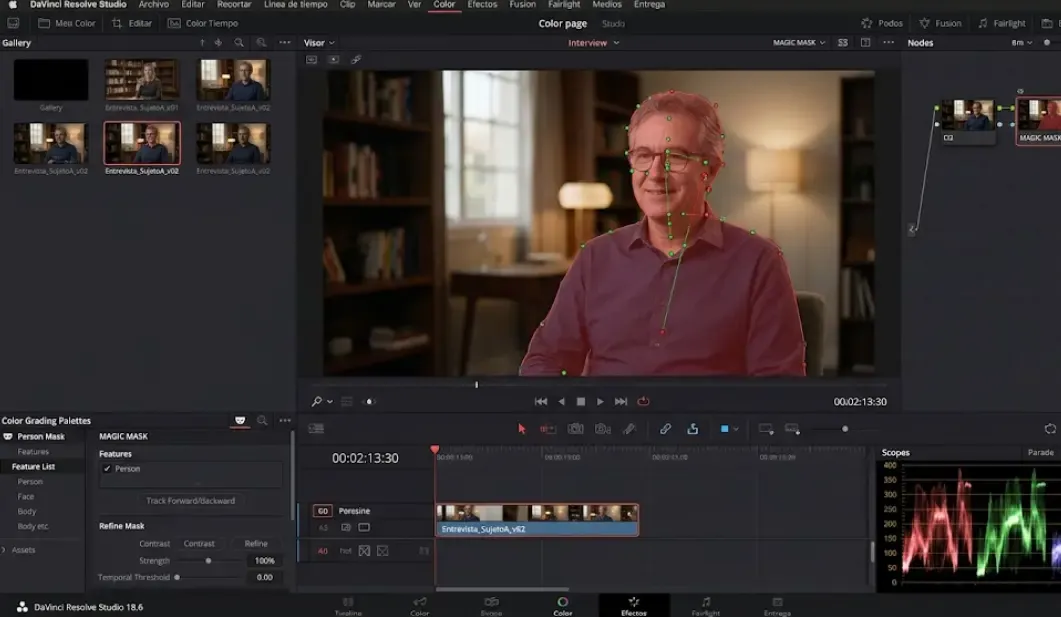Open the MAGIC MASK viewer dropdown
Image resolution: width=1061 pixels, height=617 pixels.
pyautogui.click(x=799, y=43)
